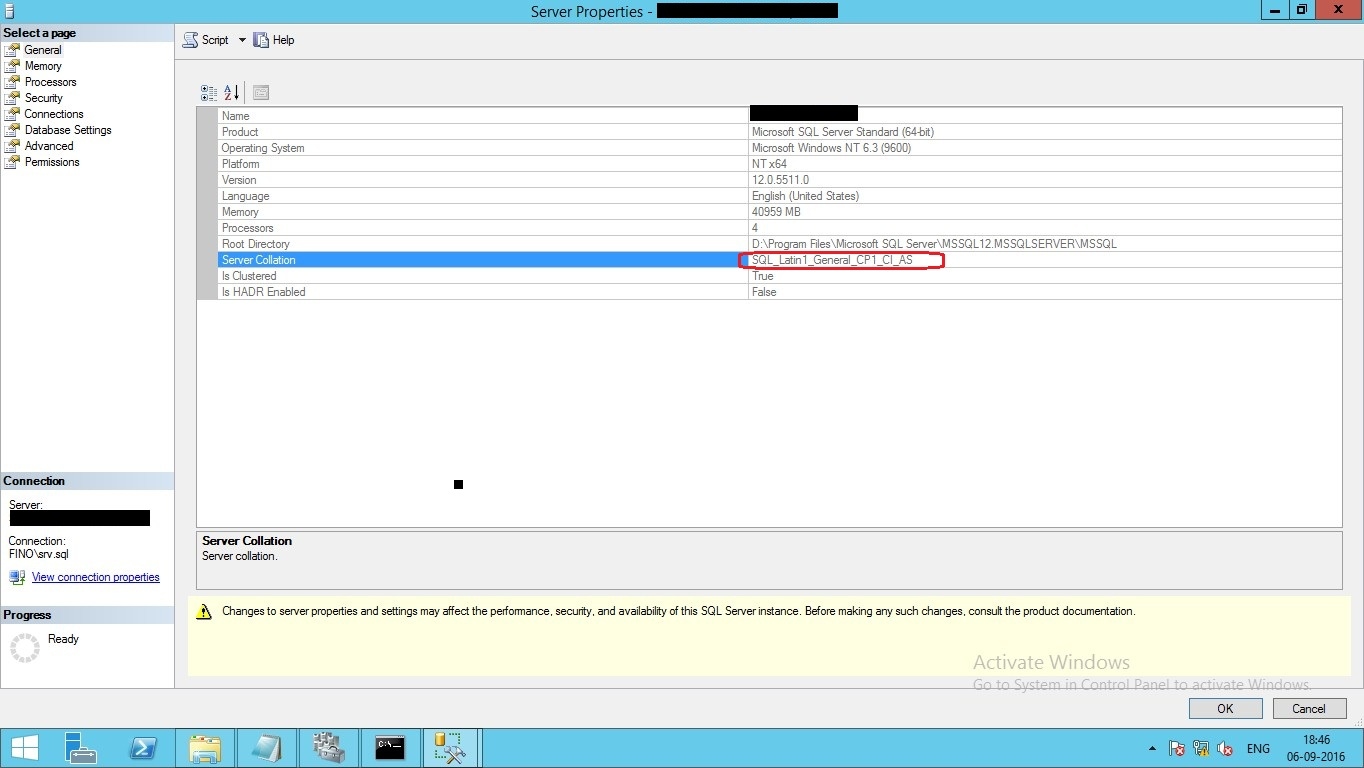Switch to the Command Prompt taskbar window

pos(389,748)
